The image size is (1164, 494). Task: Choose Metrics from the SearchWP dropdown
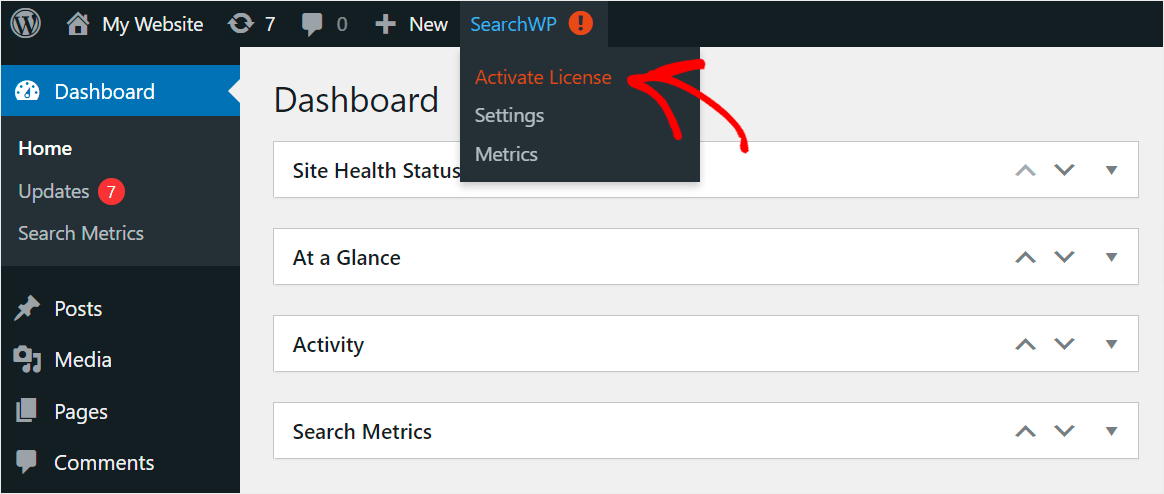[506, 155]
